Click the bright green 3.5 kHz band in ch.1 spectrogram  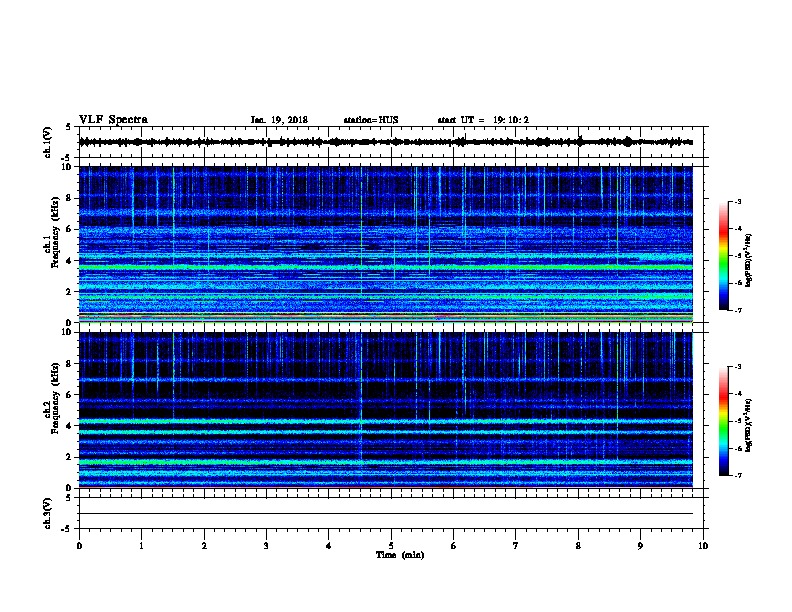385,268
